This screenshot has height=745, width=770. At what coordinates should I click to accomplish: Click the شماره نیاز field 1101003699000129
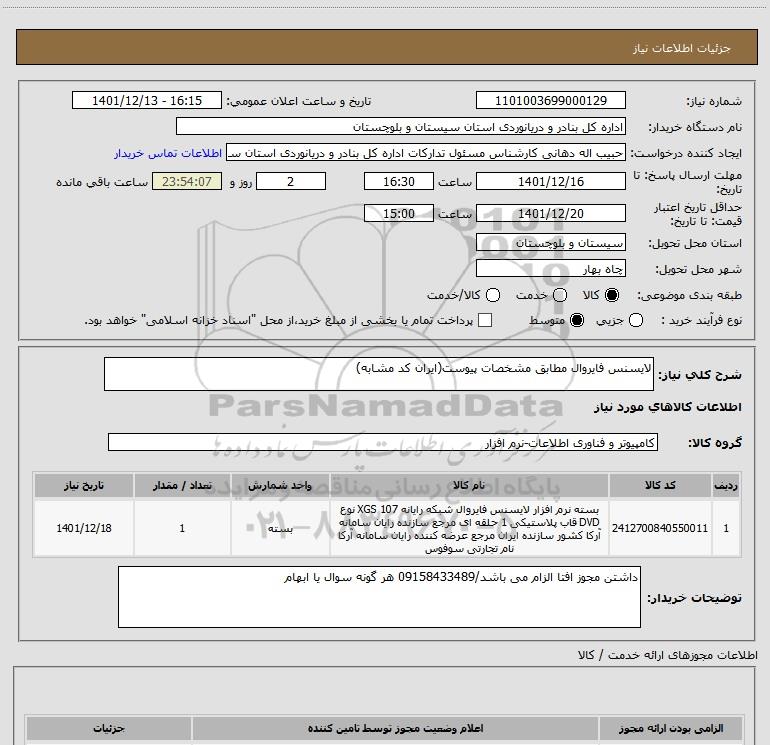tap(550, 100)
